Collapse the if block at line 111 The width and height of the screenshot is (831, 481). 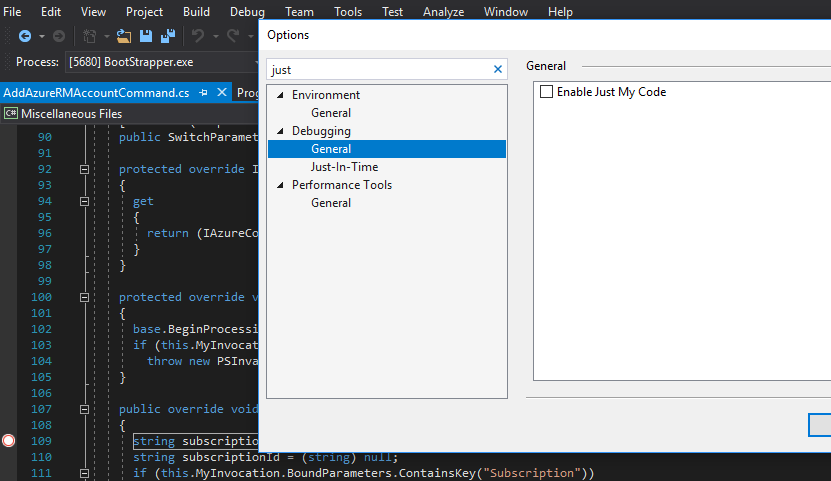[84, 473]
